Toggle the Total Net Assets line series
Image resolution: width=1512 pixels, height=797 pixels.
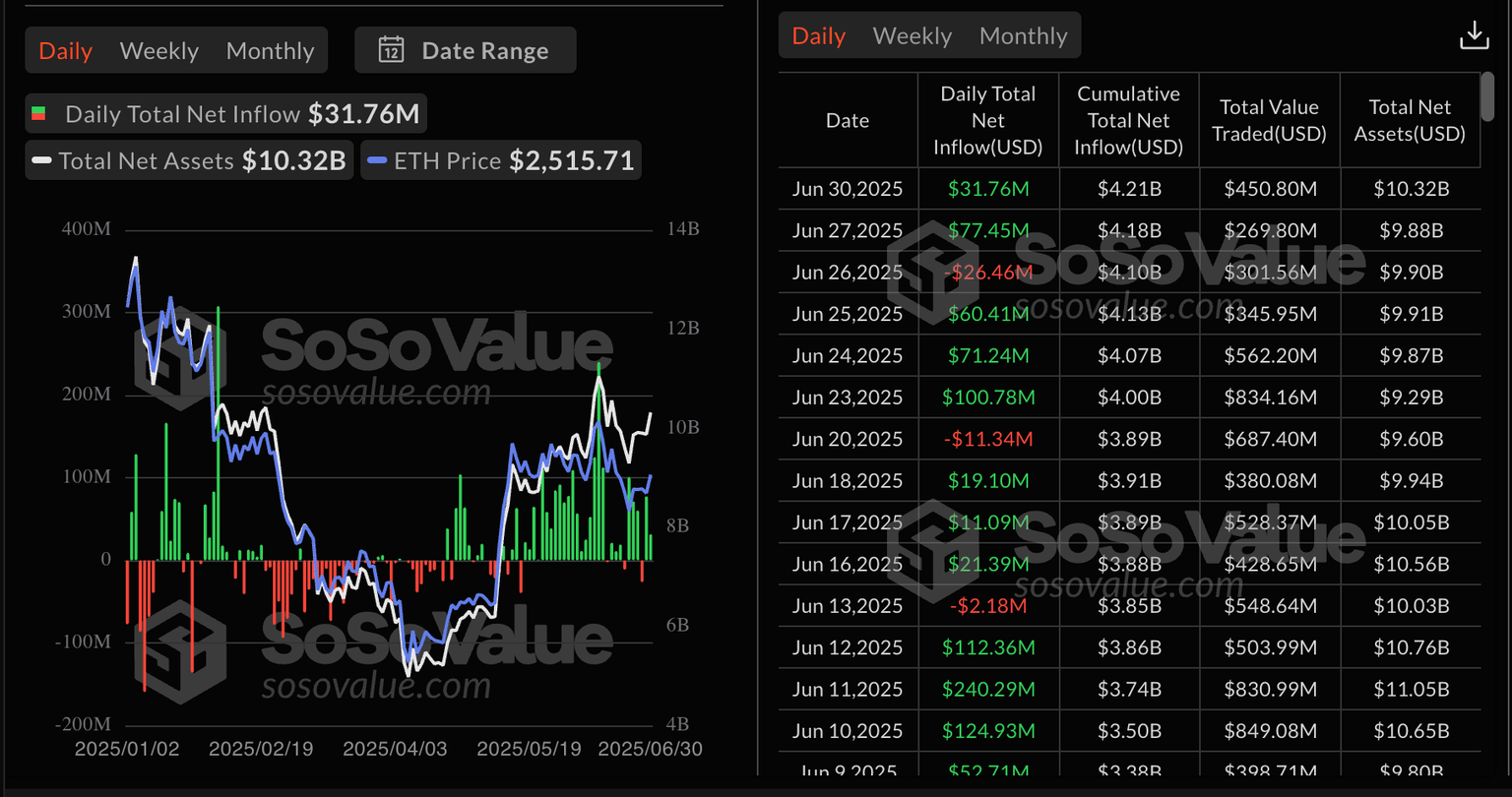point(189,160)
